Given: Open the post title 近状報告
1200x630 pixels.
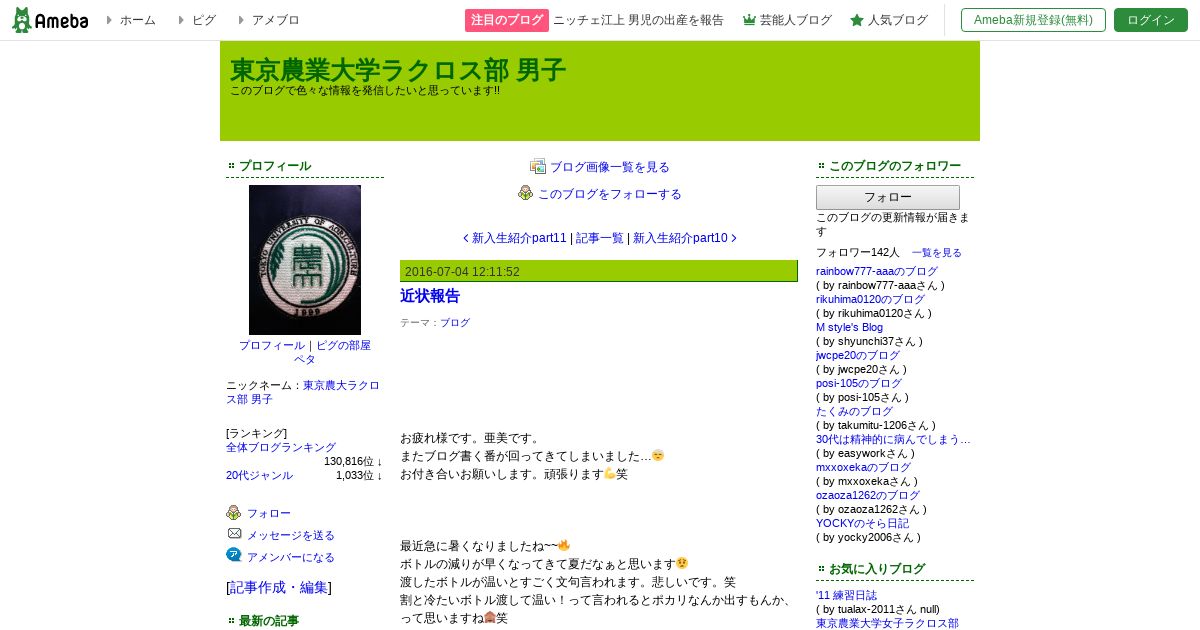Looking at the screenshot, I should (430, 296).
